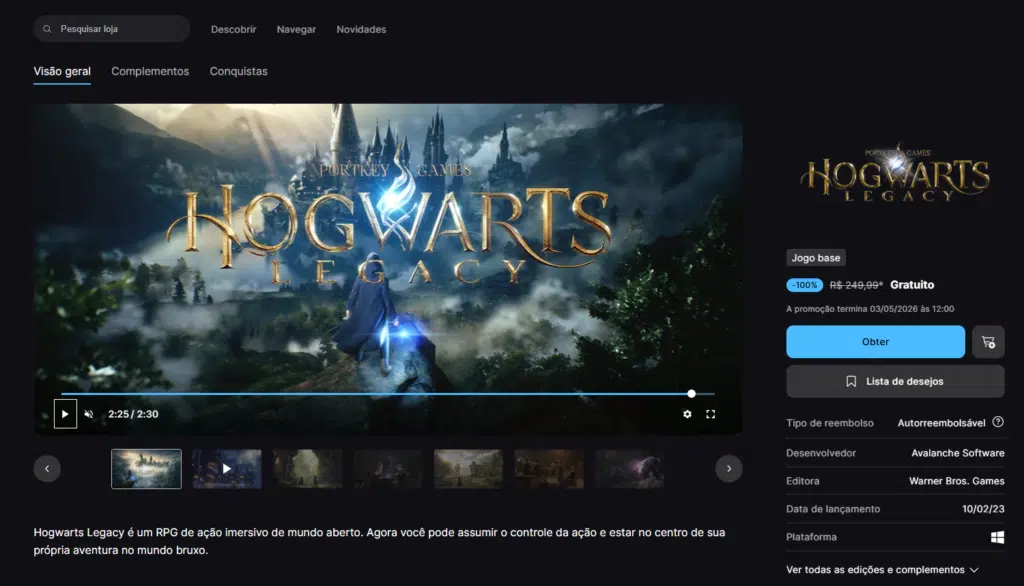This screenshot has width=1024, height=586.
Task: Click the Editora label
Action: tap(803, 481)
